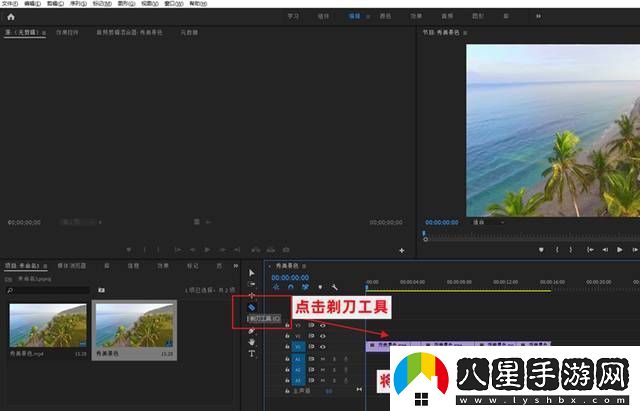Open timeline display settings wrench
Image resolution: width=640 pixels, height=411 pixels.
tap(334, 287)
